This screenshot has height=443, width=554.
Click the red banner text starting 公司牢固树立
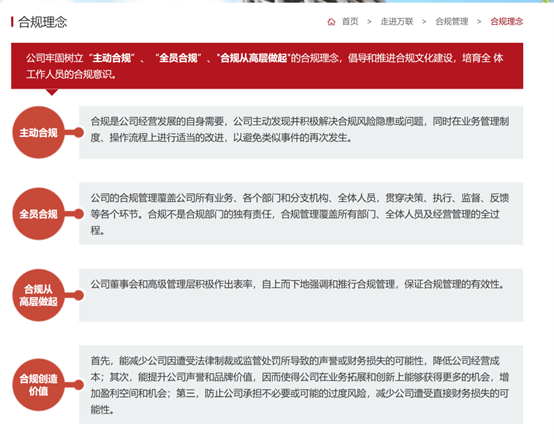[265, 66]
